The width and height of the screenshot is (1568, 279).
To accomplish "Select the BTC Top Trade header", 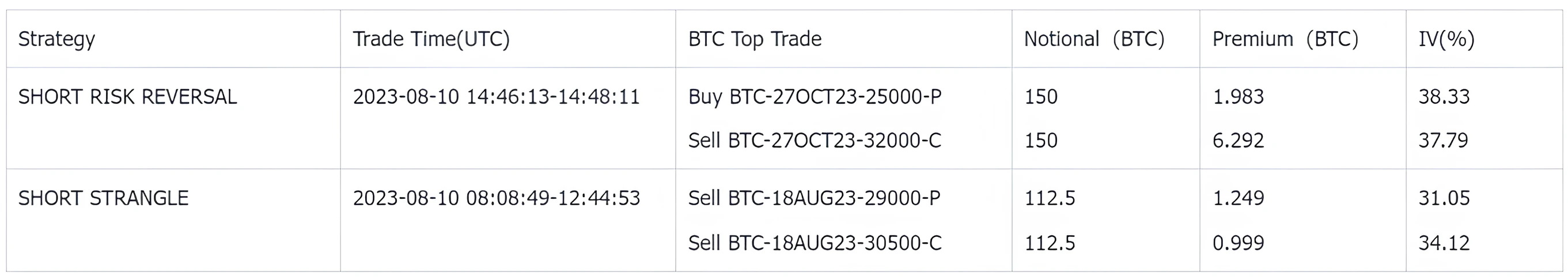I will click(x=755, y=39).
